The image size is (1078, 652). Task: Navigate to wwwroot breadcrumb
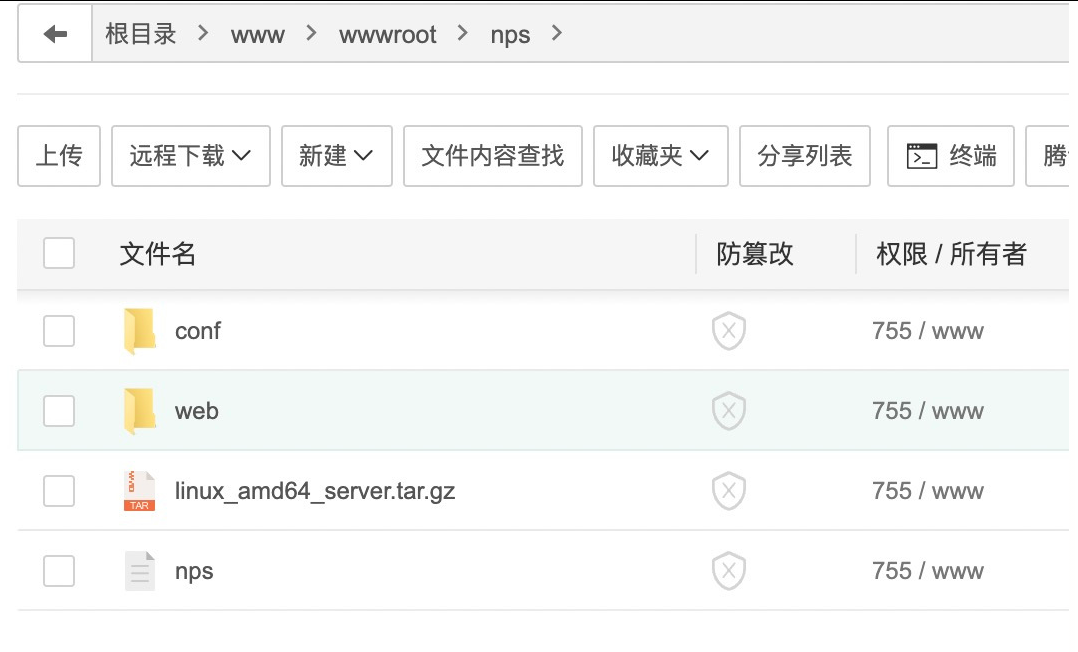pyautogui.click(x=388, y=34)
